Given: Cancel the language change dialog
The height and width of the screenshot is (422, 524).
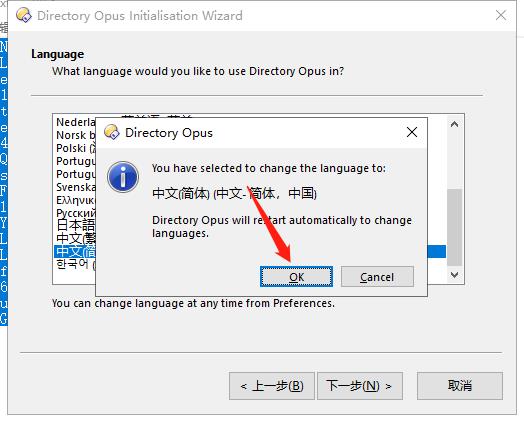Looking at the screenshot, I should tap(377, 277).
